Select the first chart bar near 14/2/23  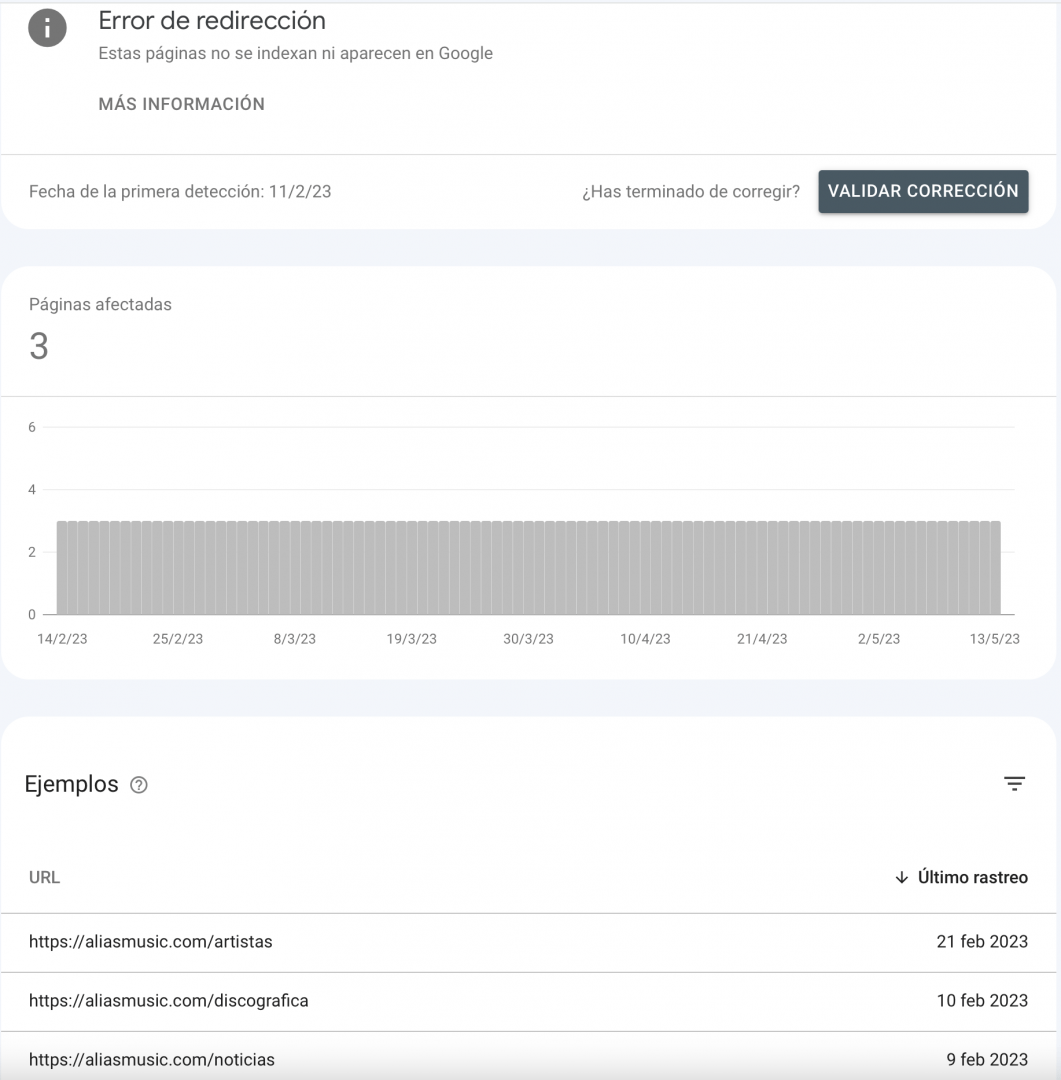(x=62, y=568)
